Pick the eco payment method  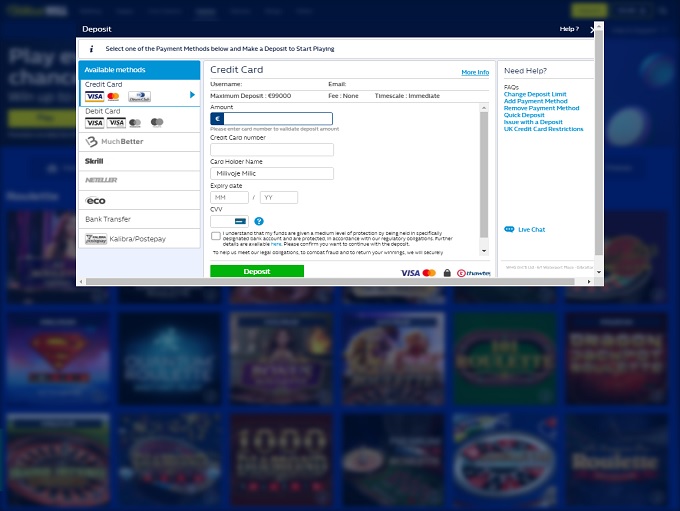pos(139,200)
